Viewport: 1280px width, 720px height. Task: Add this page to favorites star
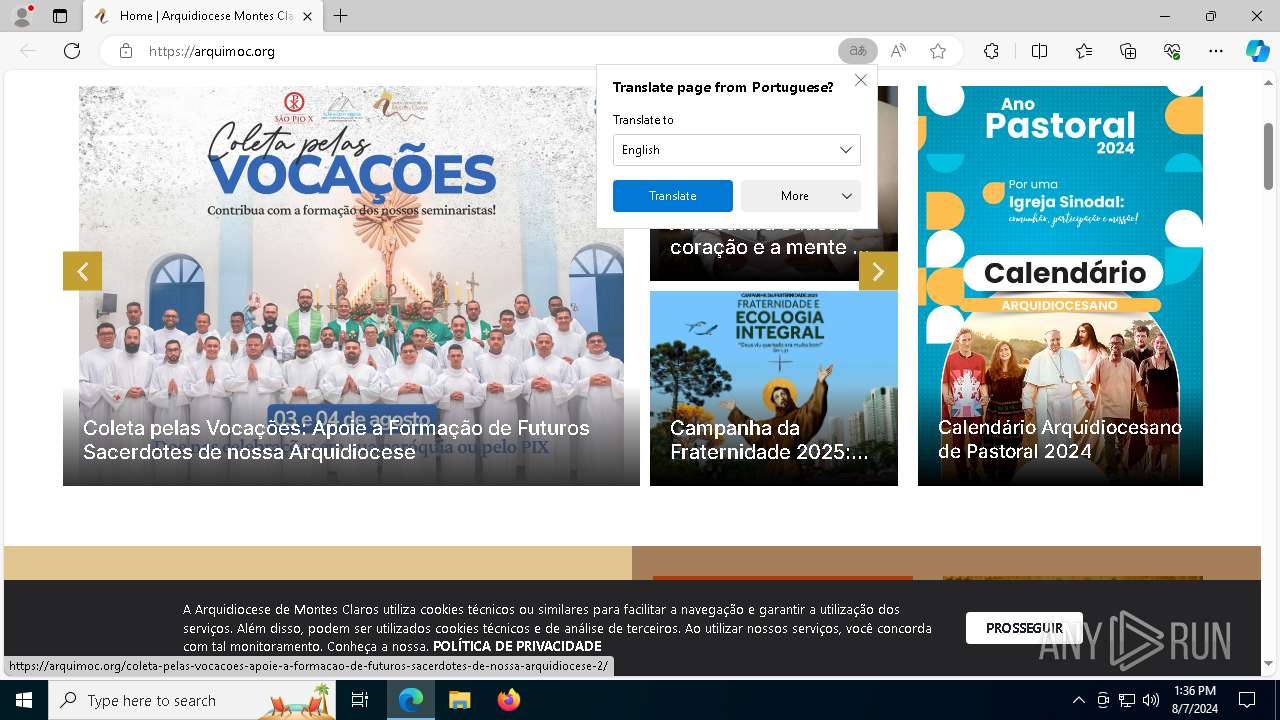point(937,51)
